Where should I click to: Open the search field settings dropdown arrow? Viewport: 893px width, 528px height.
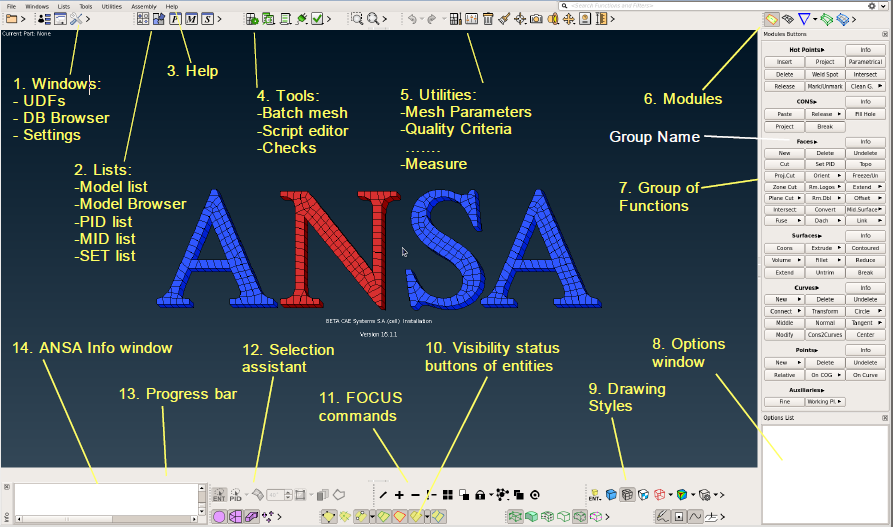[x=883, y=6]
